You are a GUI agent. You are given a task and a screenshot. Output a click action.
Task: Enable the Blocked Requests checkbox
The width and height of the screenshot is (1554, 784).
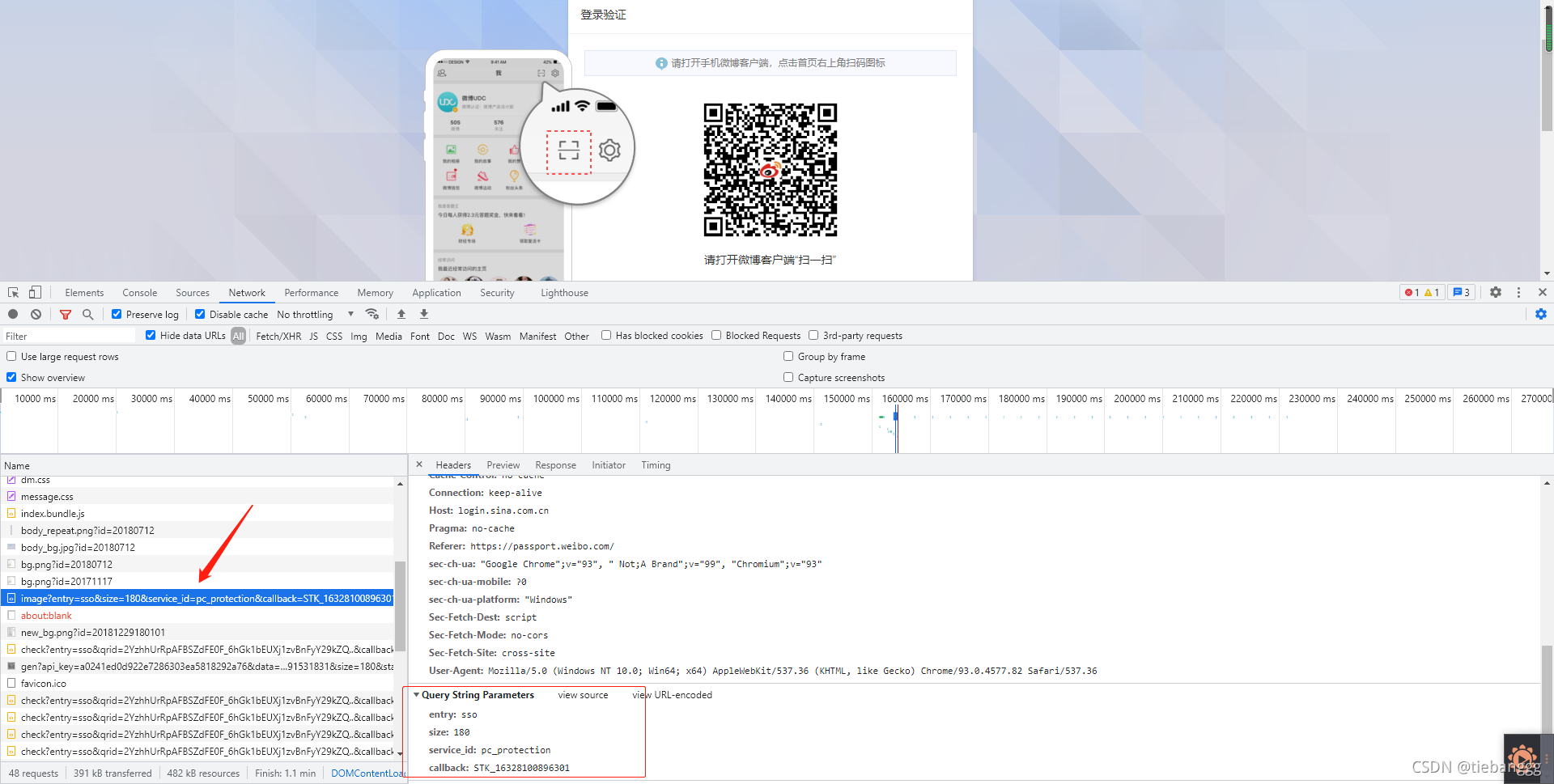point(716,335)
